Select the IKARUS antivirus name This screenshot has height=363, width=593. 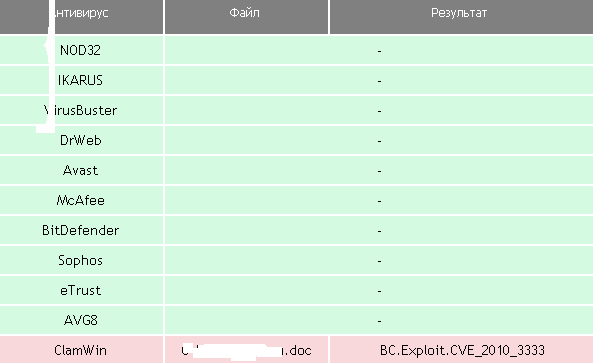coord(80,80)
